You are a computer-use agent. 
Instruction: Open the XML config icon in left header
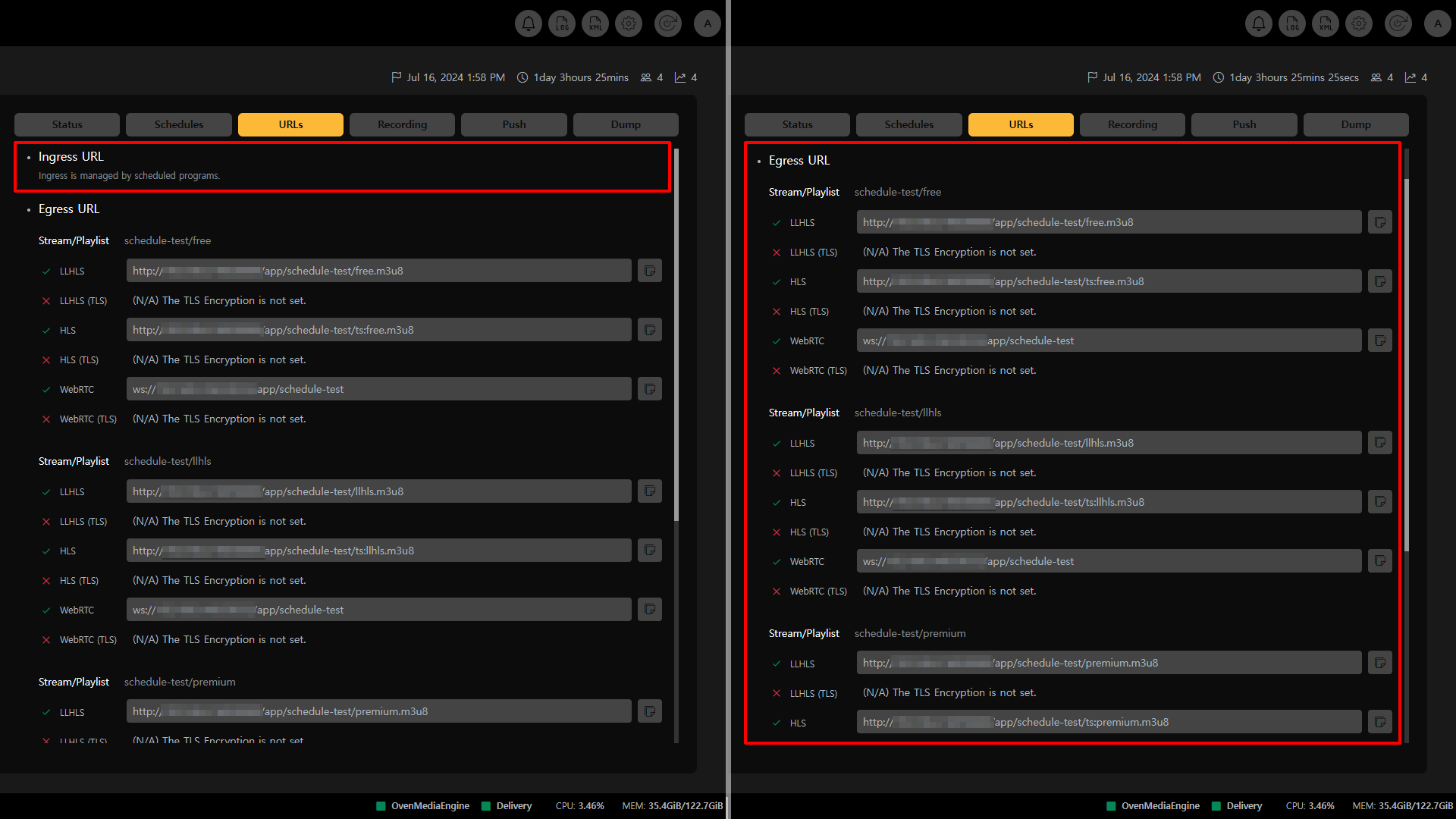click(x=595, y=24)
